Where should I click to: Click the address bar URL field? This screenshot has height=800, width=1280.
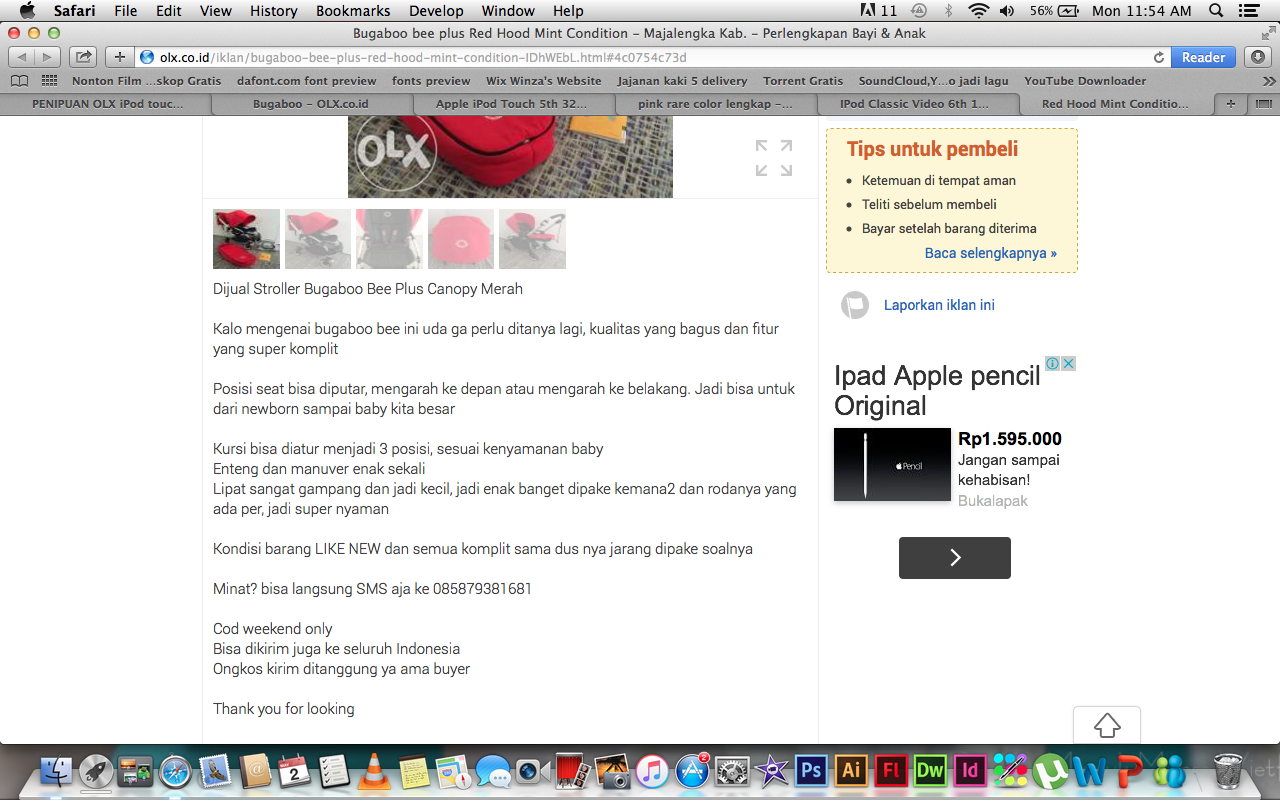click(650, 57)
